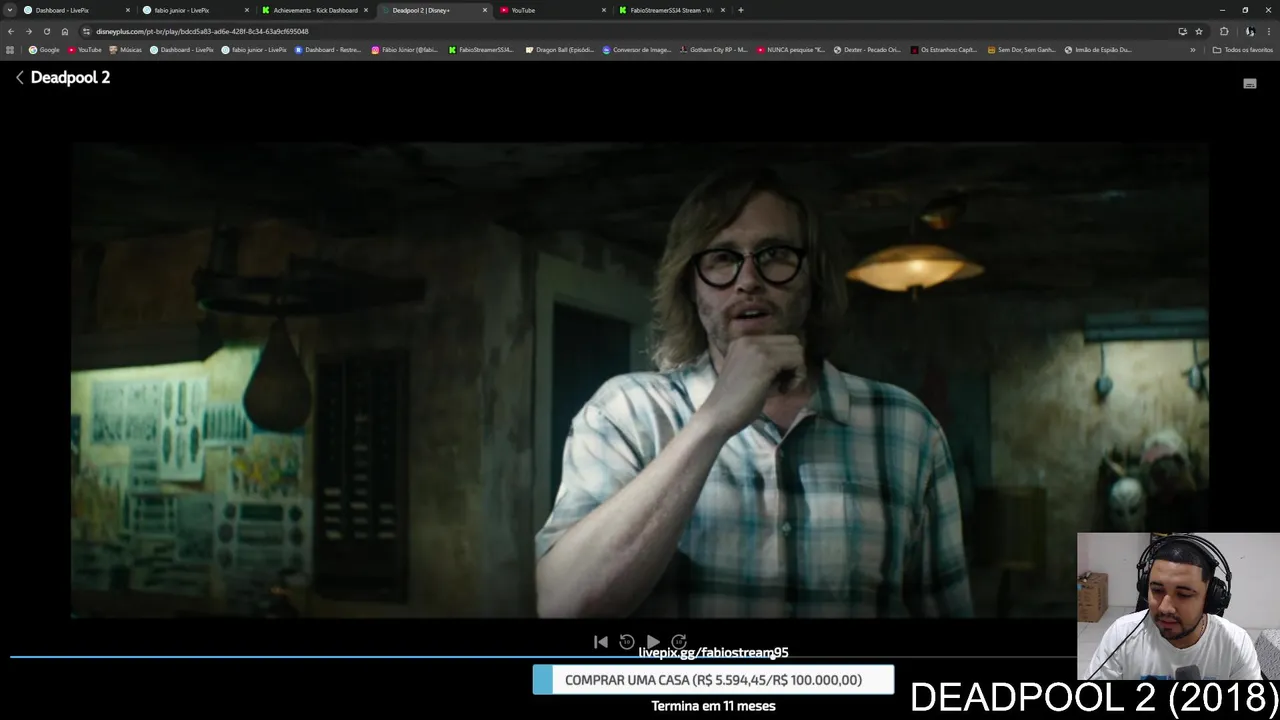
Task: Open the apps grid in bookmarks bar
Action: click(x=10, y=50)
